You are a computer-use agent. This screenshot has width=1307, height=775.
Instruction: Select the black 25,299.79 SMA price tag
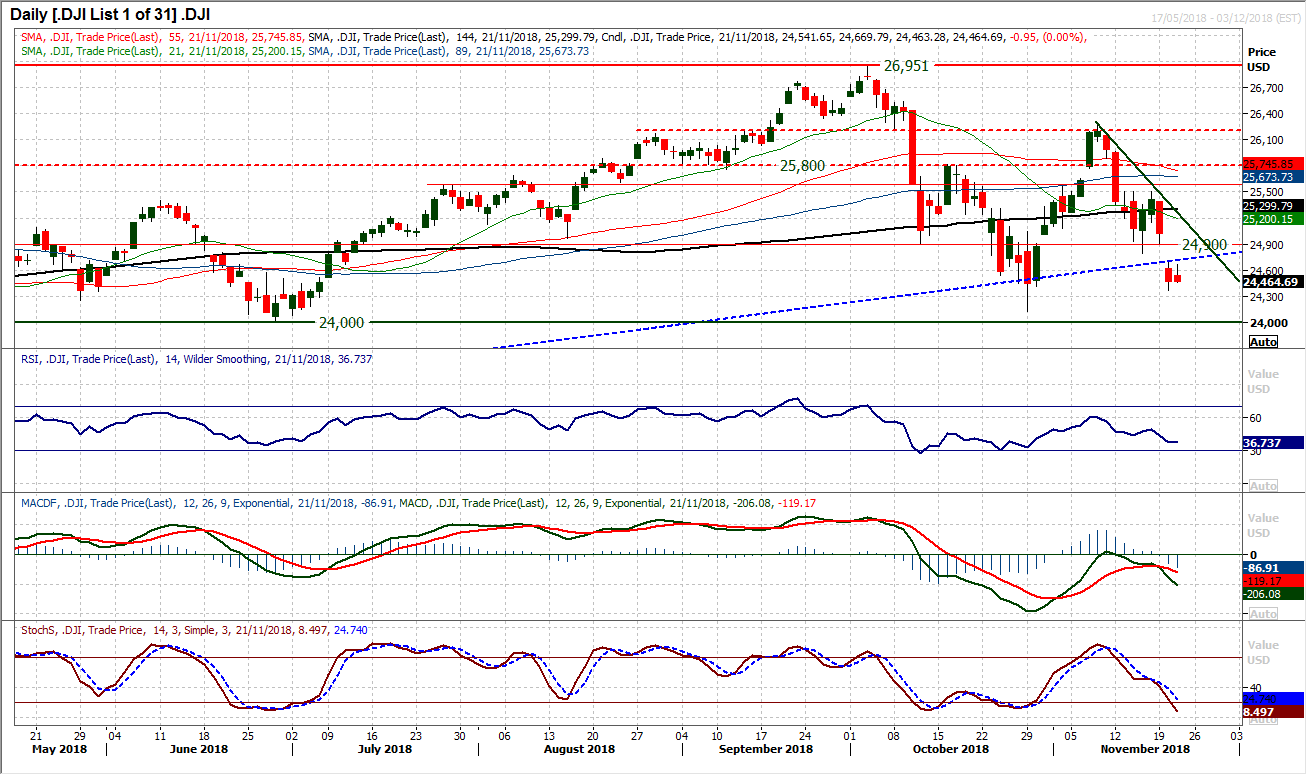(1272, 205)
